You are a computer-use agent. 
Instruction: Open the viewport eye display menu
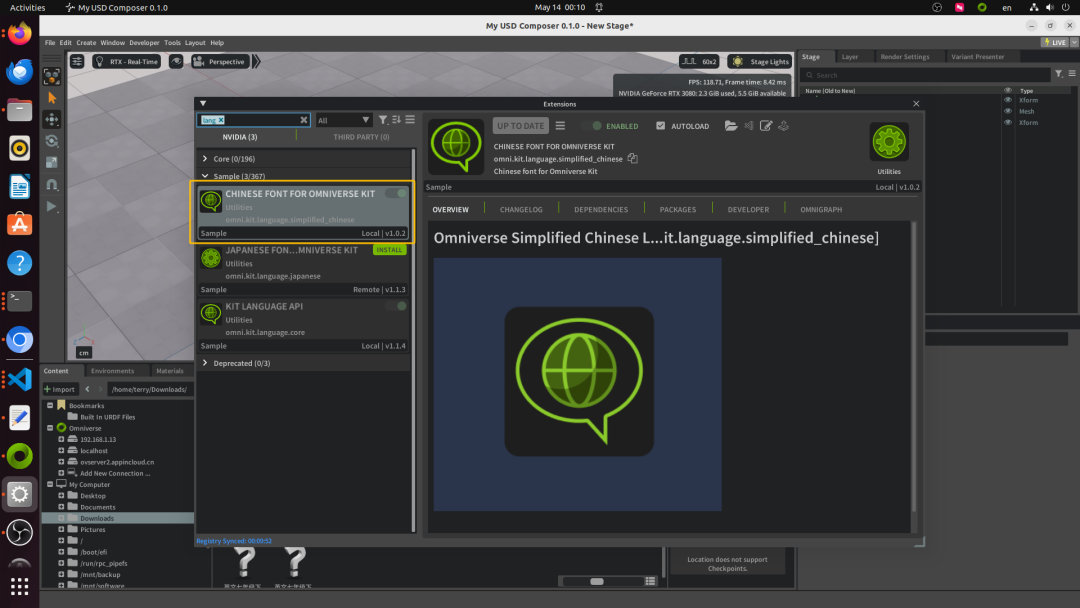pos(176,61)
